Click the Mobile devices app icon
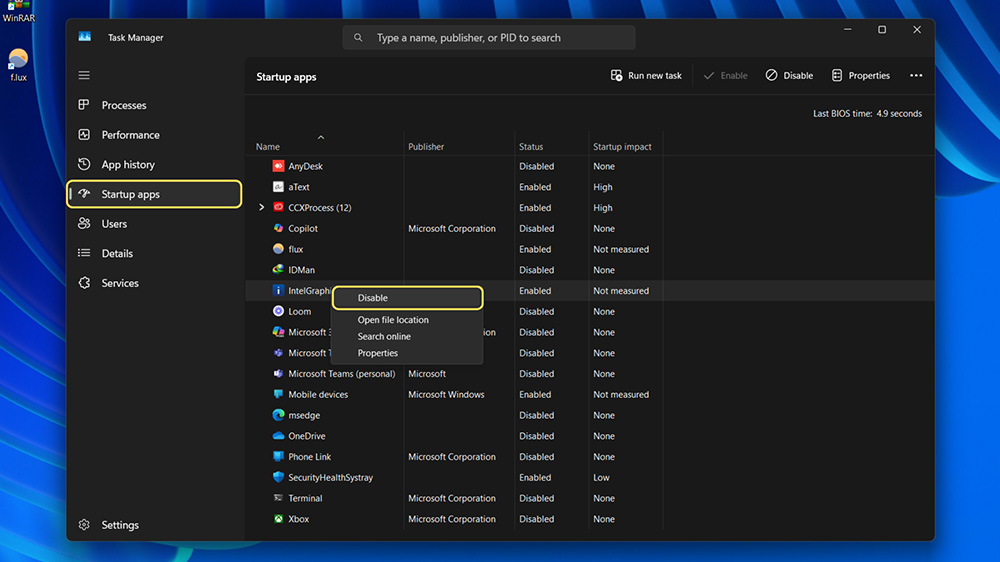This screenshot has width=1000, height=562. pyautogui.click(x=278, y=394)
